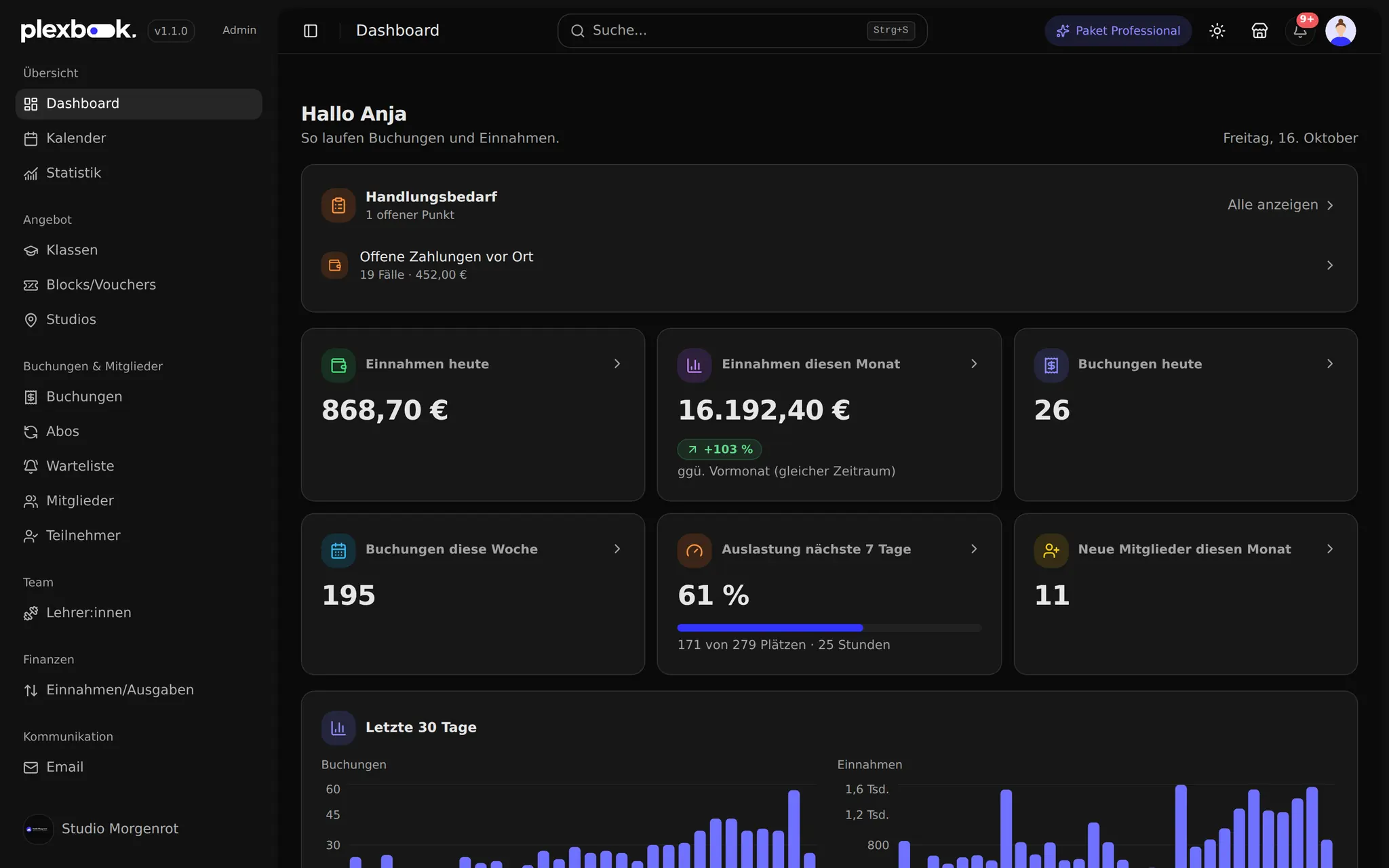Image resolution: width=1389 pixels, height=868 pixels.
Task: Open Einnahmen diesen Monat card chevron
Action: (974, 364)
